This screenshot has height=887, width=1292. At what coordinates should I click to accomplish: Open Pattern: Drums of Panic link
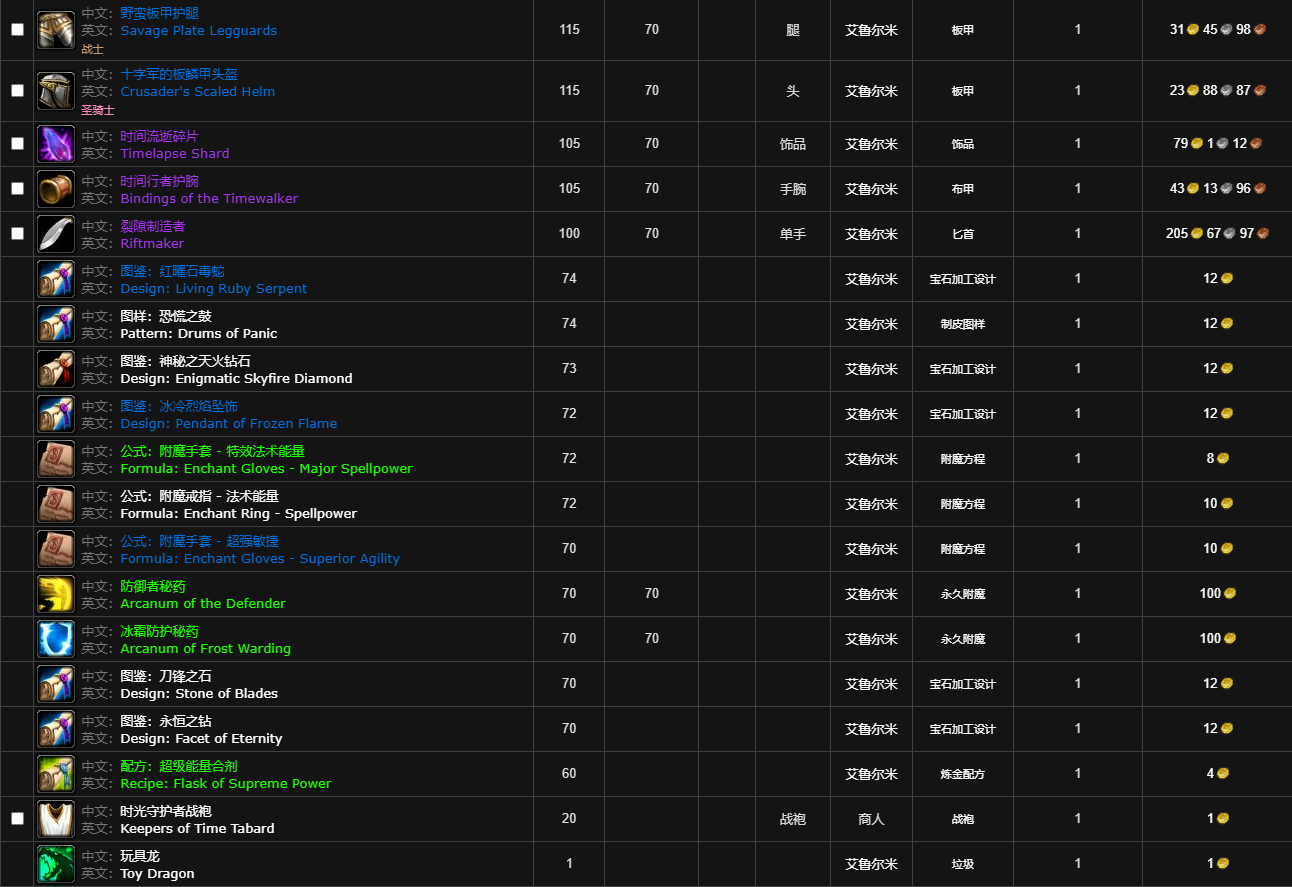coord(198,334)
